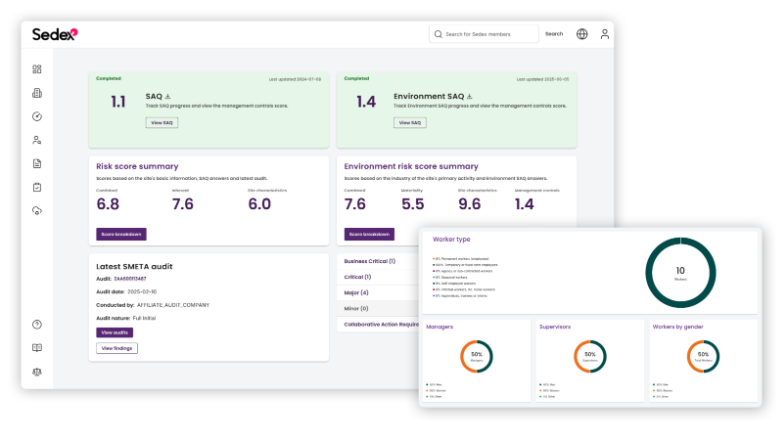Open the document icon in sidebar

pos(37,163)
